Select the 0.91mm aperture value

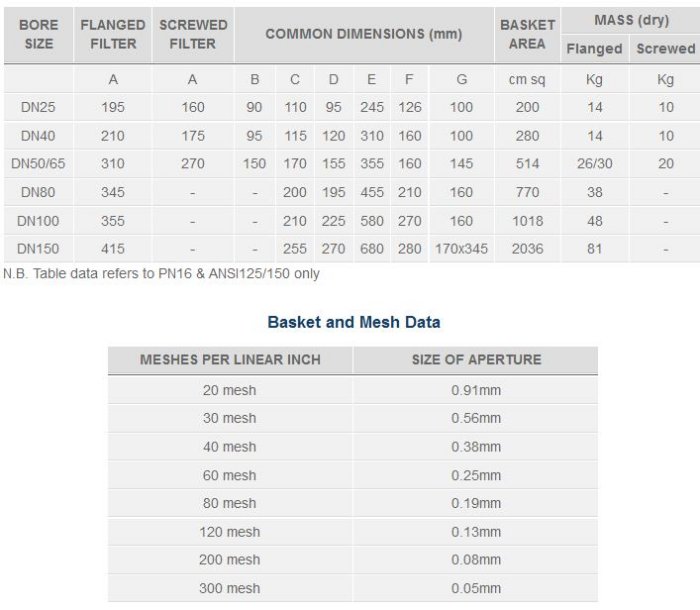click(x=476, y=390)
